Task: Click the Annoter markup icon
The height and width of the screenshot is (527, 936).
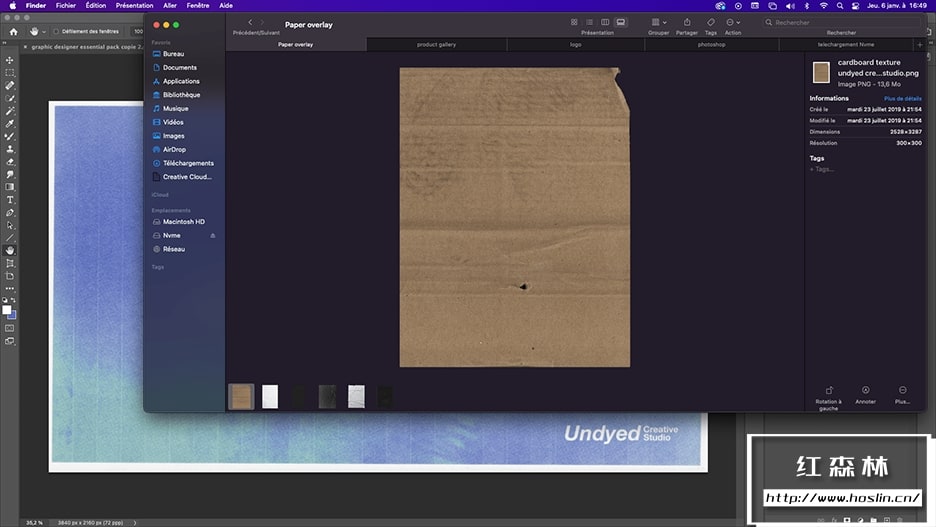Action: click(x=865, y=390)
